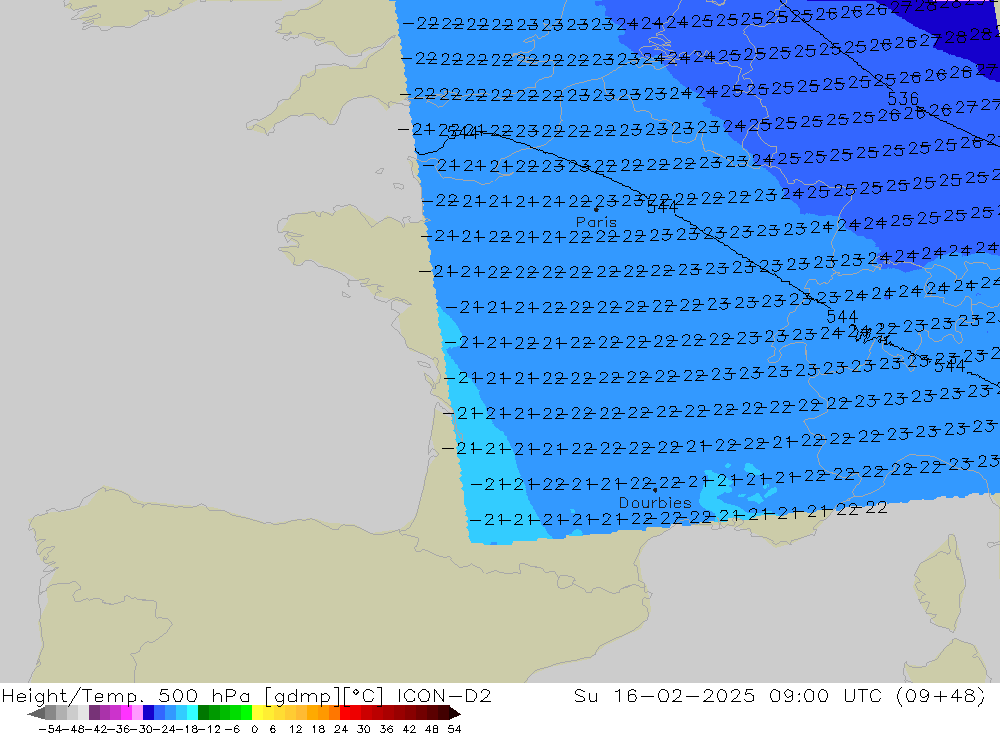Click the Paris city label

click(x=596, y=222)
